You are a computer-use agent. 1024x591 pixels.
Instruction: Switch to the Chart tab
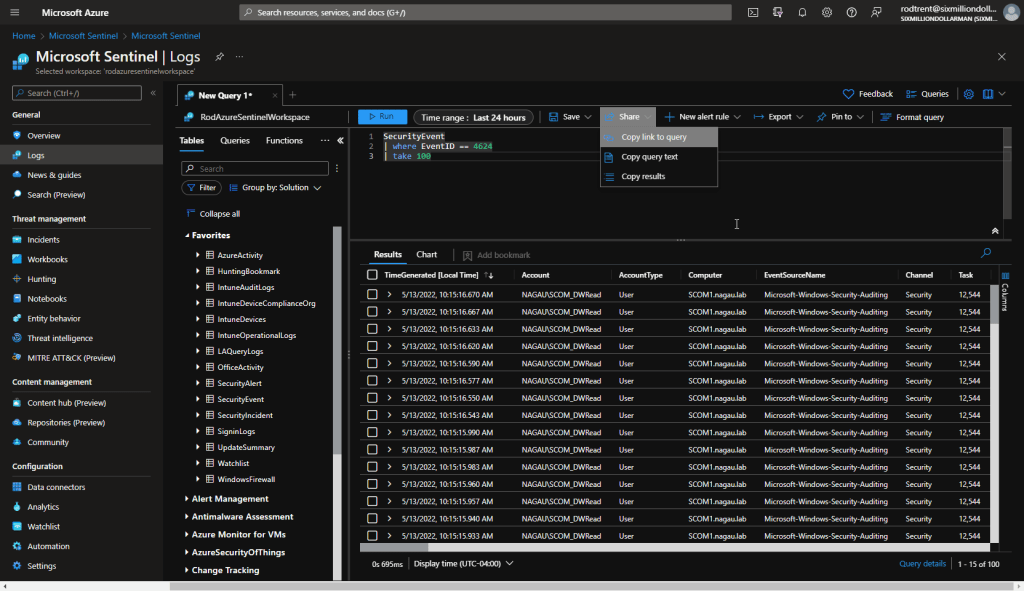(426, 255)
